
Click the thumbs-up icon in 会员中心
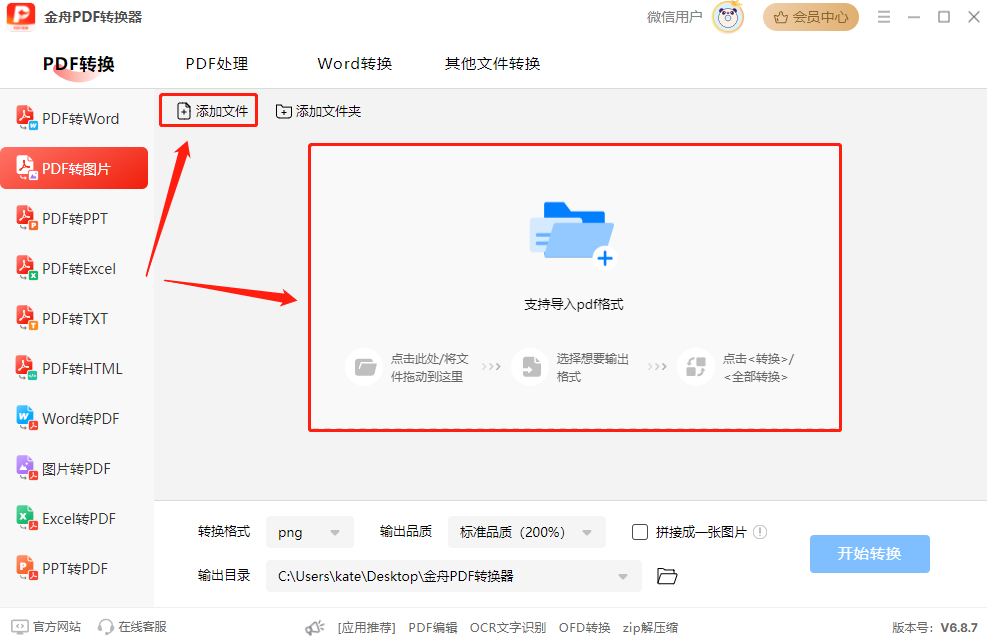point(781,17)
